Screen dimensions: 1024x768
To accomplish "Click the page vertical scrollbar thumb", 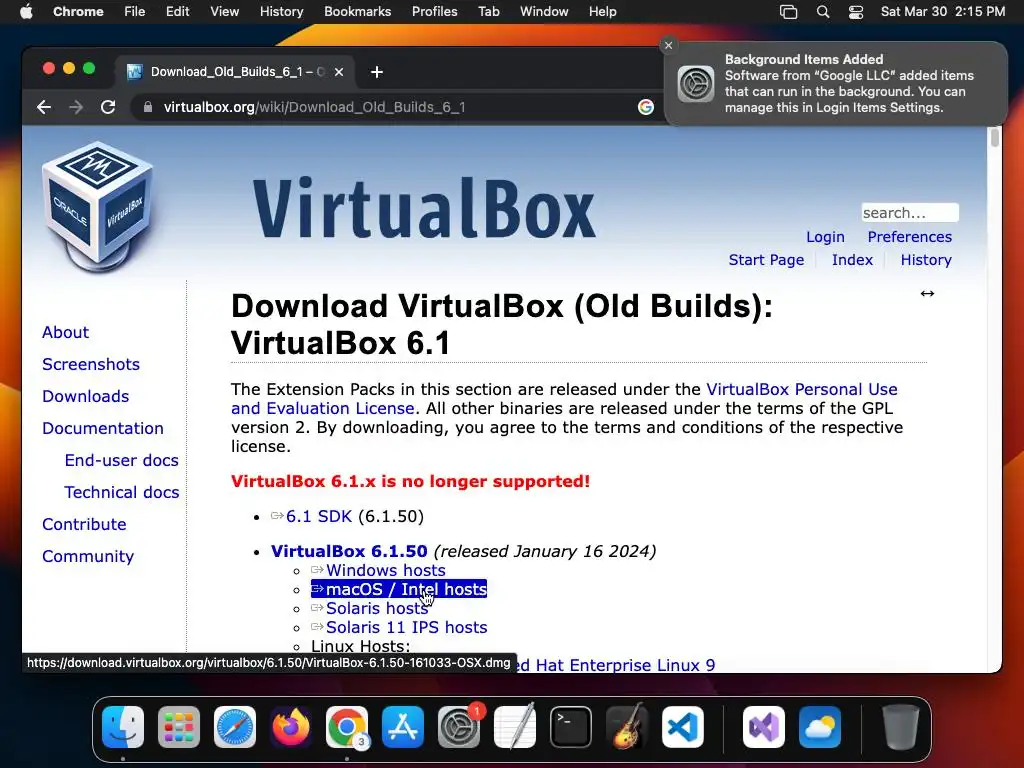I will 995,138.
